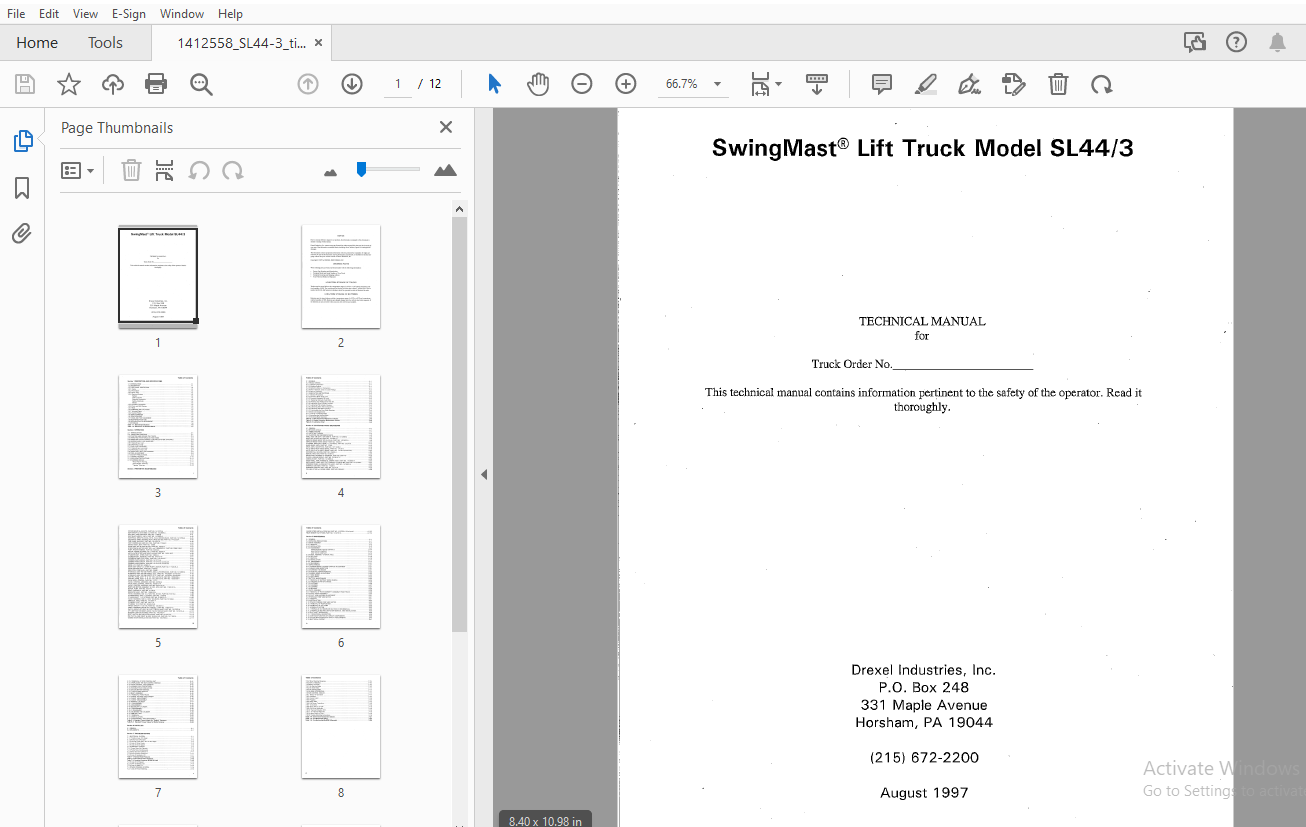Viewport: 1306px width, 827px height.
Task: Zoom in using the plus circle
Action: coord(626,84)
